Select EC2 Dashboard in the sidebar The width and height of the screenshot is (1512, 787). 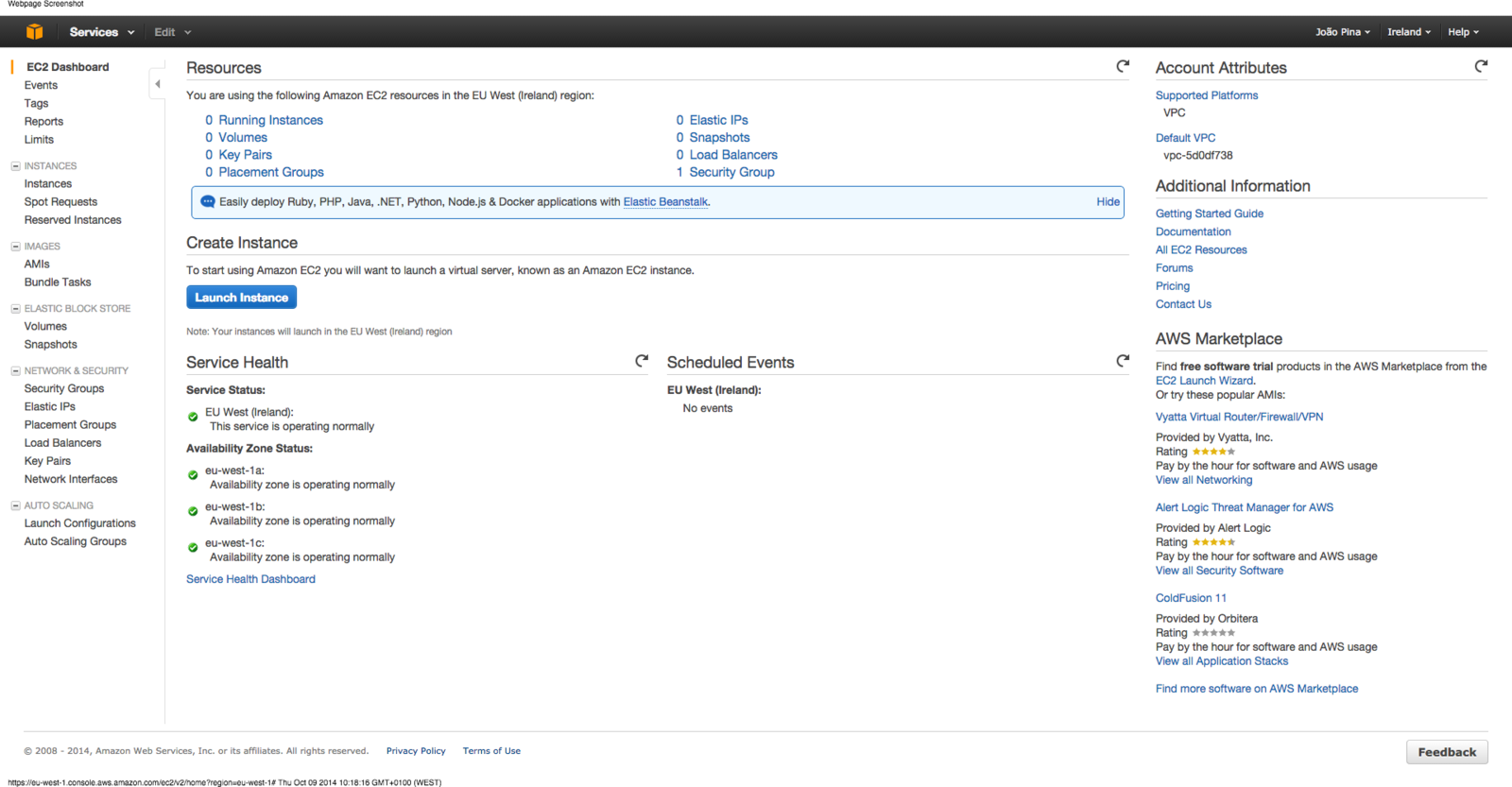(67, 67)
